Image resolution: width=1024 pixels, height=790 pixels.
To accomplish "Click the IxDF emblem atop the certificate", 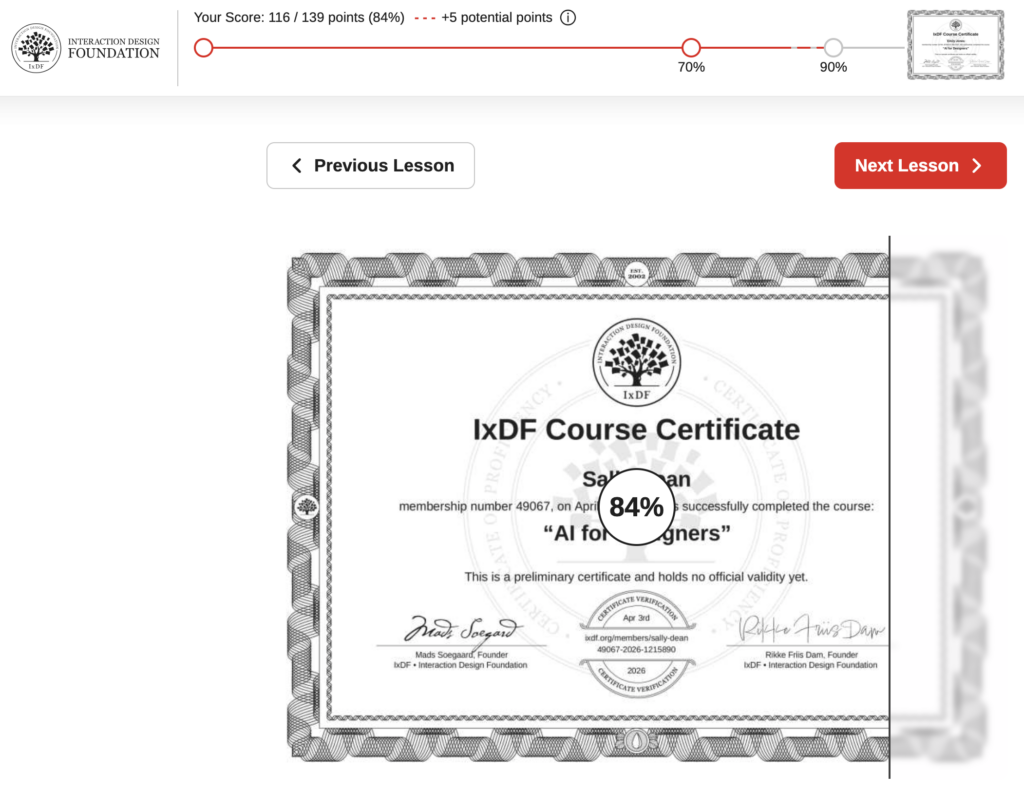I will point(636,360).
